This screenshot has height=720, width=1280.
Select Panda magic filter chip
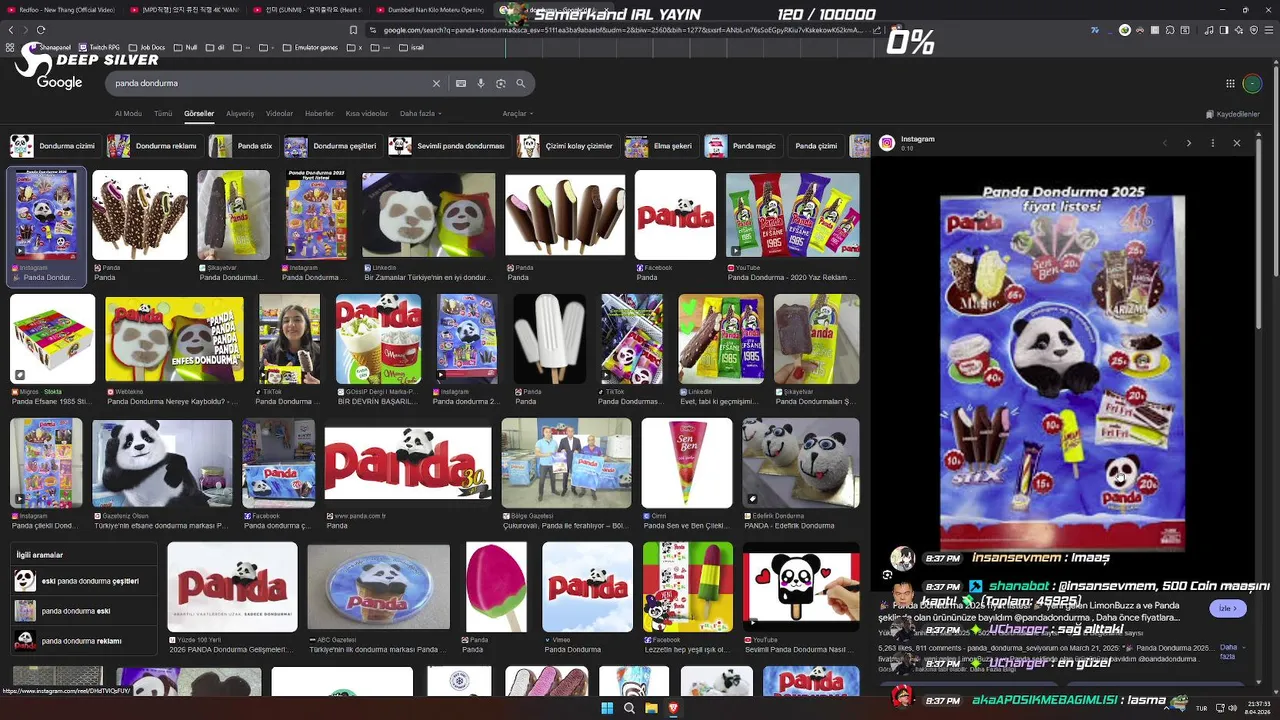[x=742, y=146]
